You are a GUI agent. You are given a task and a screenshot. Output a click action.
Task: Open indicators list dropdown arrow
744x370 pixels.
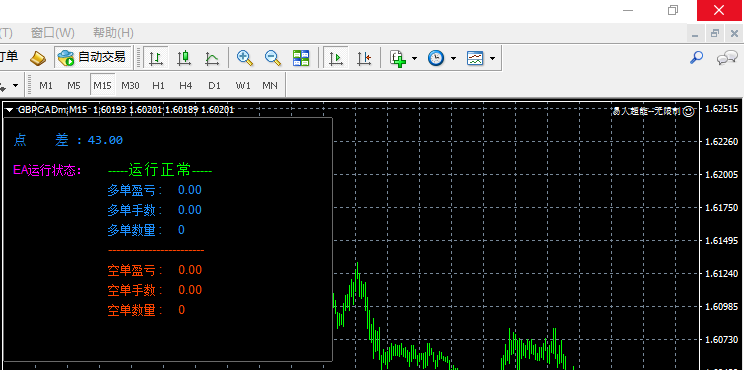tap(415, 58)
